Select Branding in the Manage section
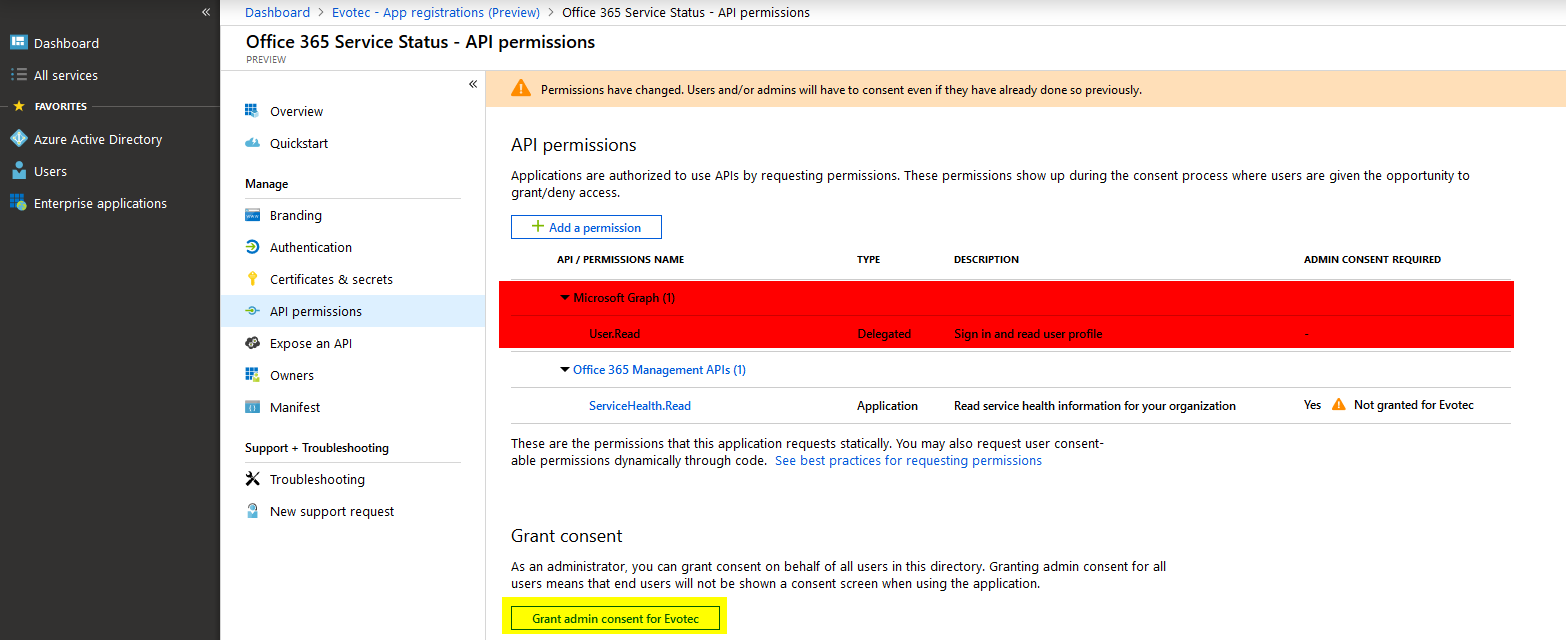 click(x=295, y=215)
